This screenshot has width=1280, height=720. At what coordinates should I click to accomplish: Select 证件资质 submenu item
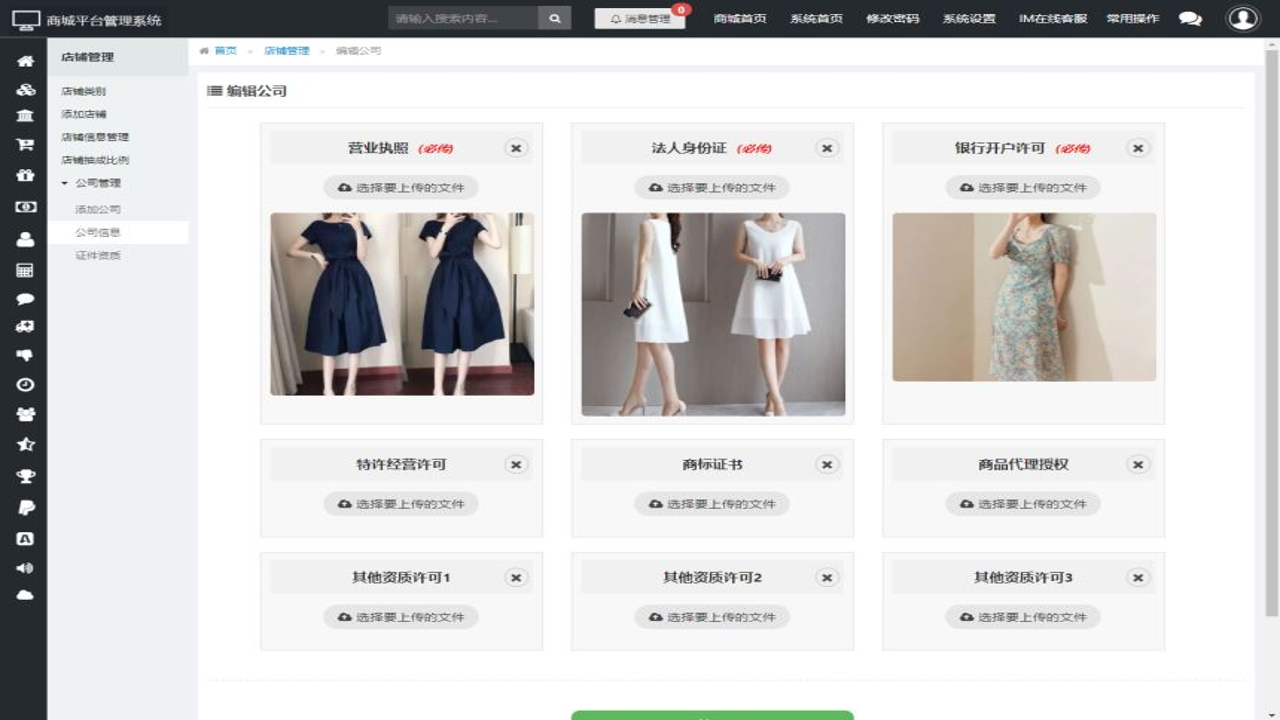(x=98, y=255)
